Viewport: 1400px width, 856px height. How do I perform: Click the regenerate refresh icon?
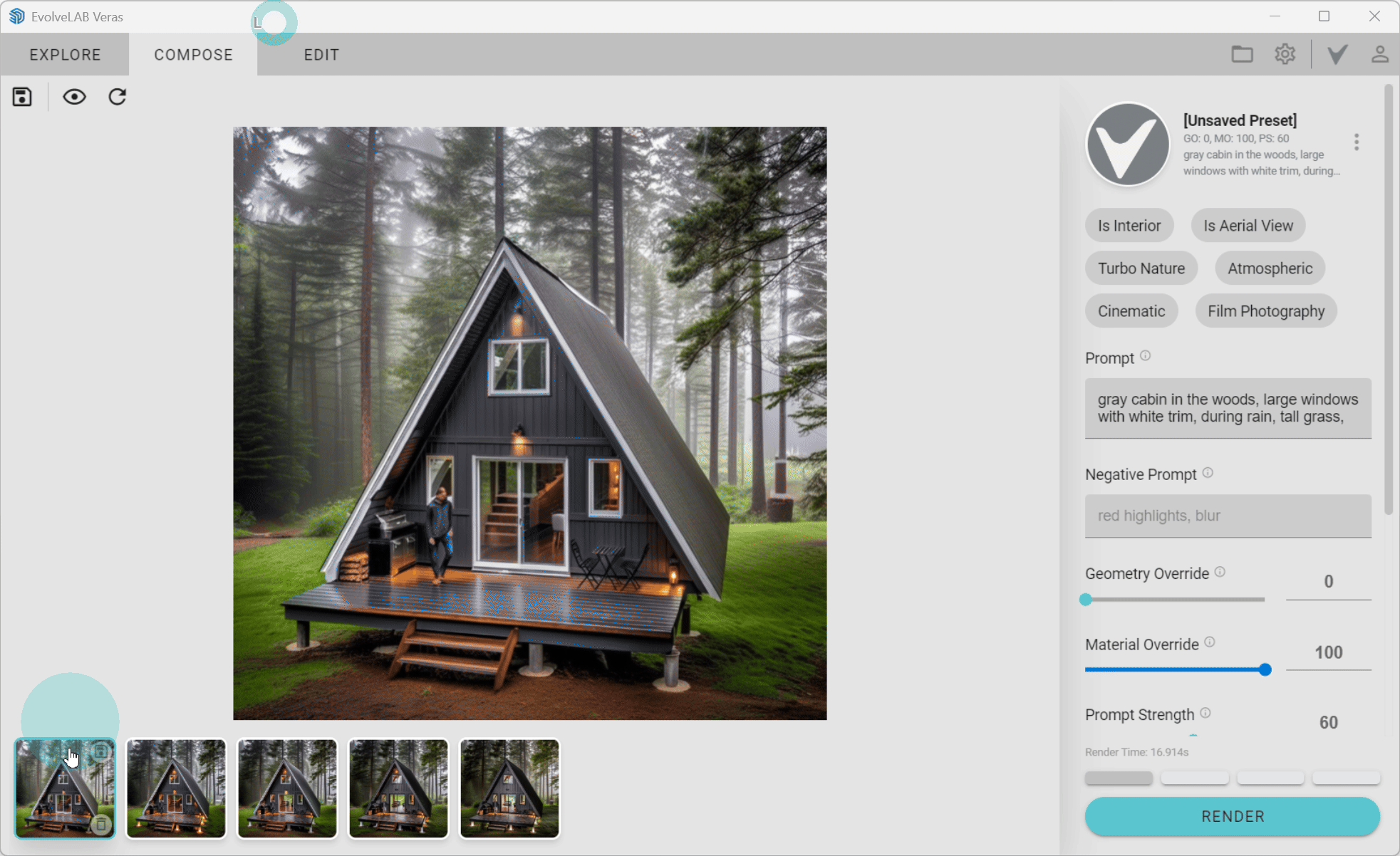pyautogui.click(x=118, y=96)
